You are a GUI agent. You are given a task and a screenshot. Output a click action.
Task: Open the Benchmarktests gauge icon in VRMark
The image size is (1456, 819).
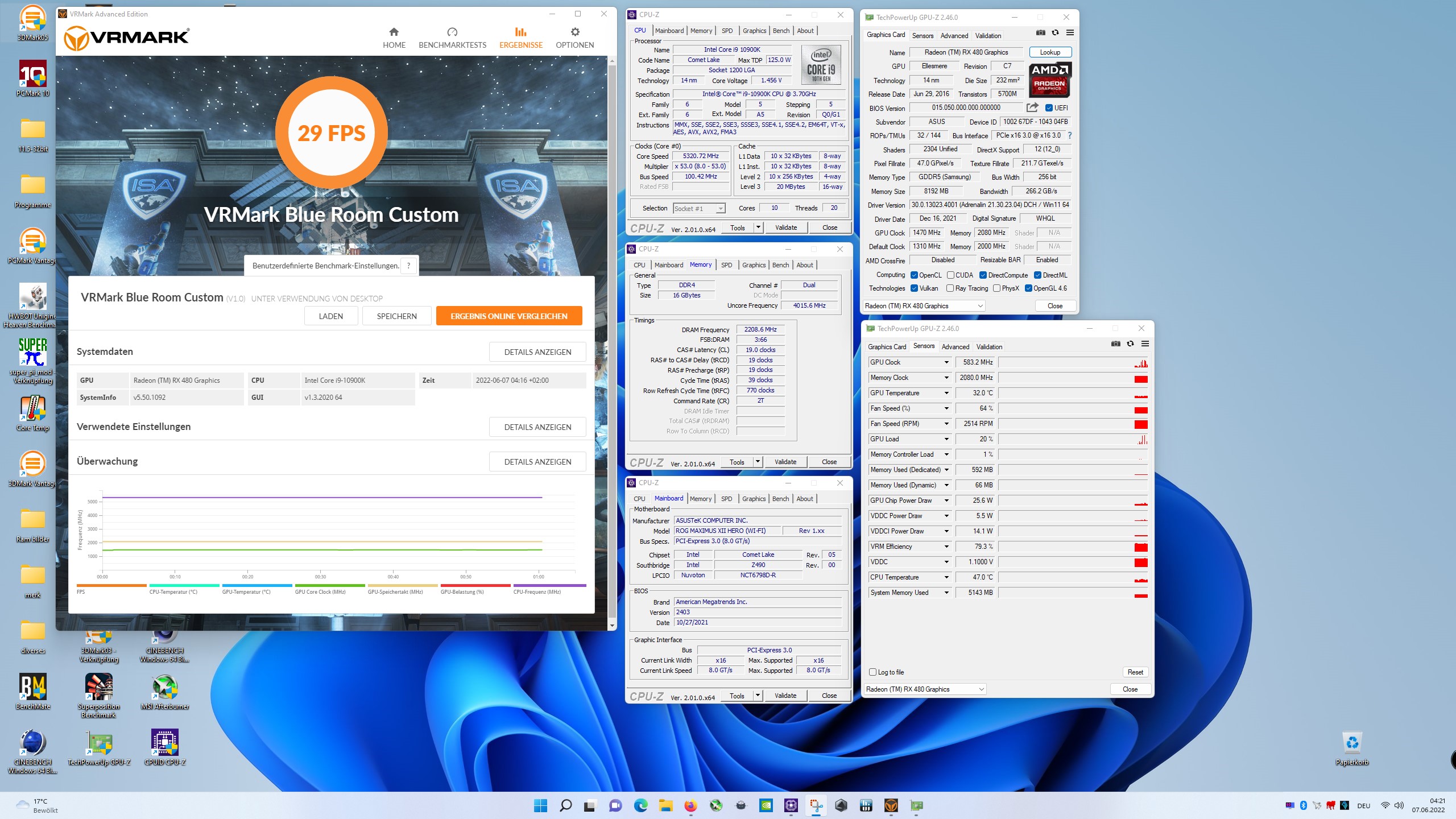coord(452,32)
